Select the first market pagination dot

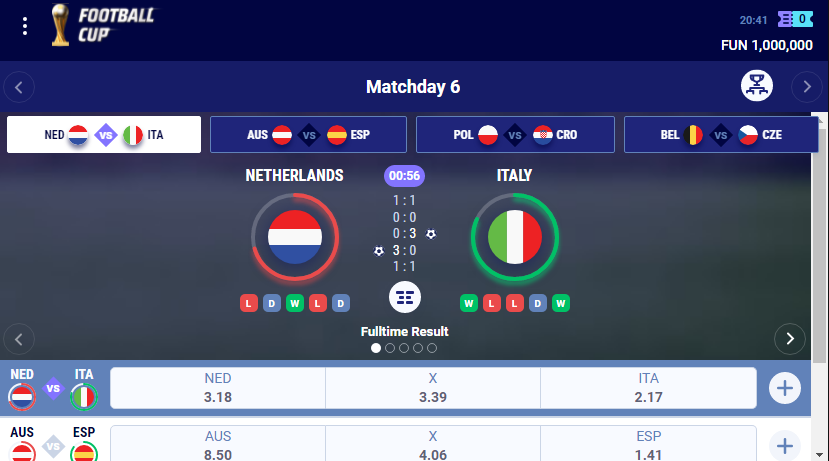pos(376,348)
